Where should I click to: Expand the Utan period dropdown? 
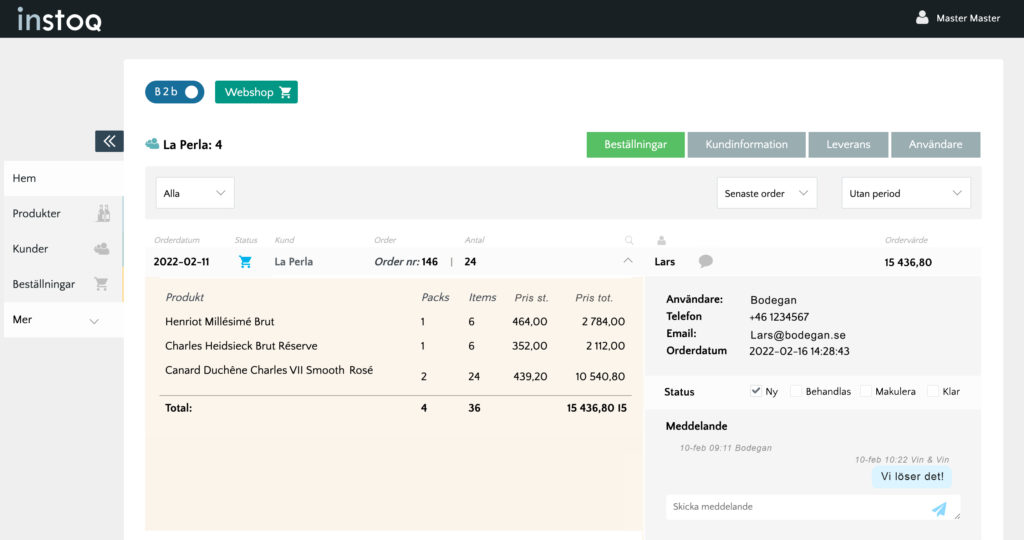(905, 193)
